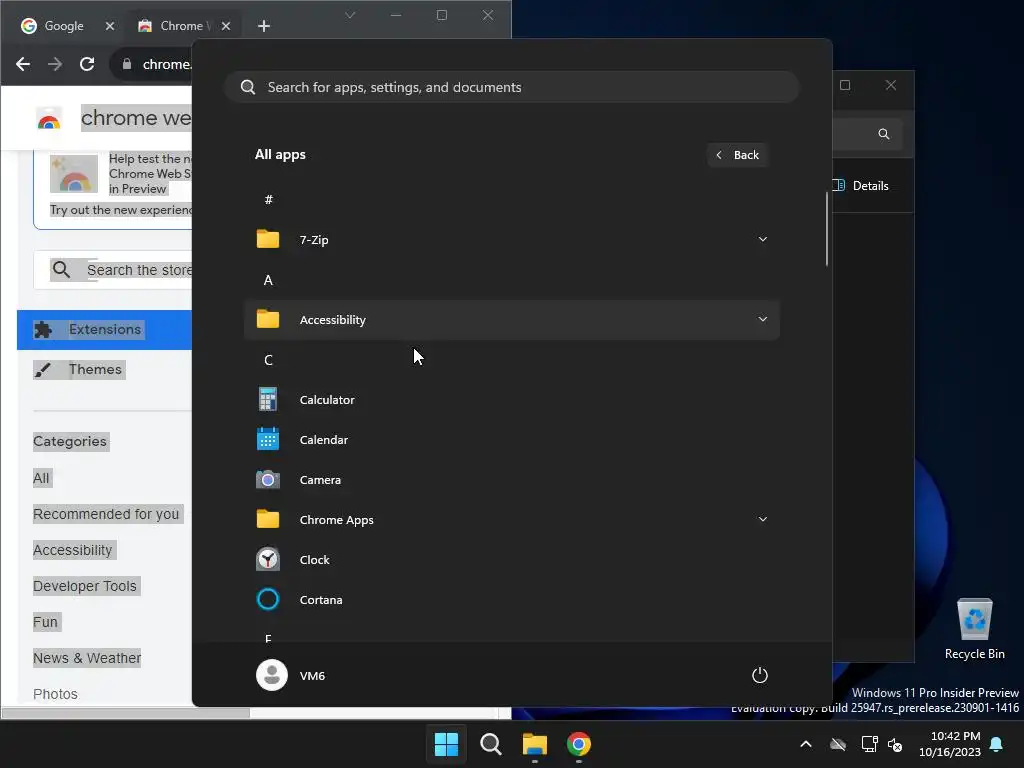Click the network tray icon

(869, 744)
